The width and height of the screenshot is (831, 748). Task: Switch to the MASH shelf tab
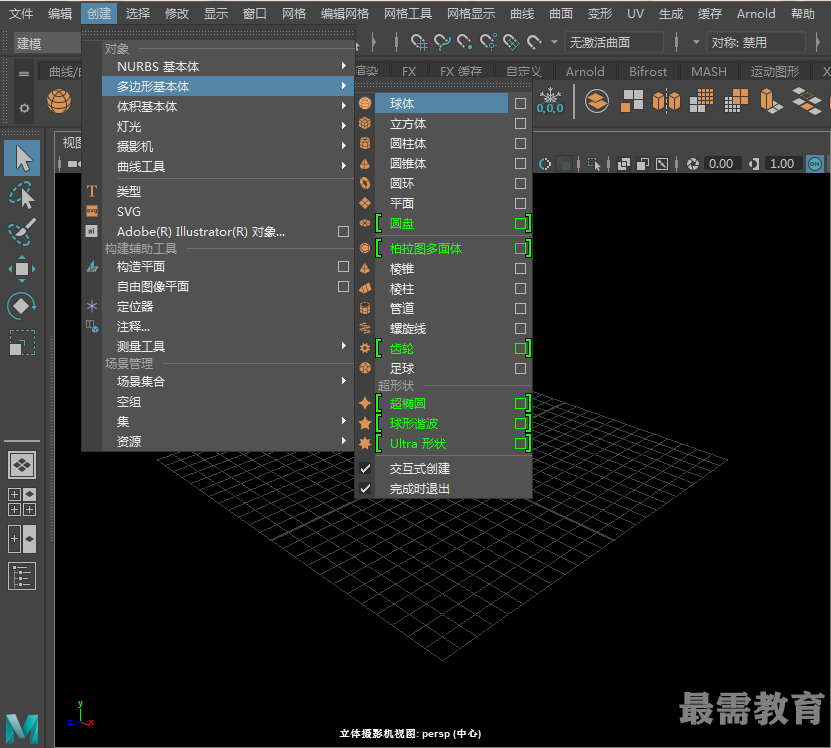click(x=709, y=71)
